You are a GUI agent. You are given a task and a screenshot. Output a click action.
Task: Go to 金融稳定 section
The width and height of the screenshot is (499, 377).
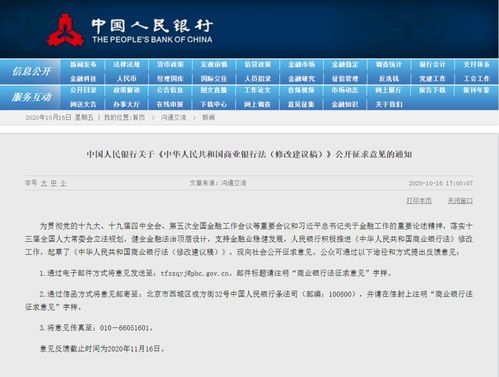tap(345, 64)
